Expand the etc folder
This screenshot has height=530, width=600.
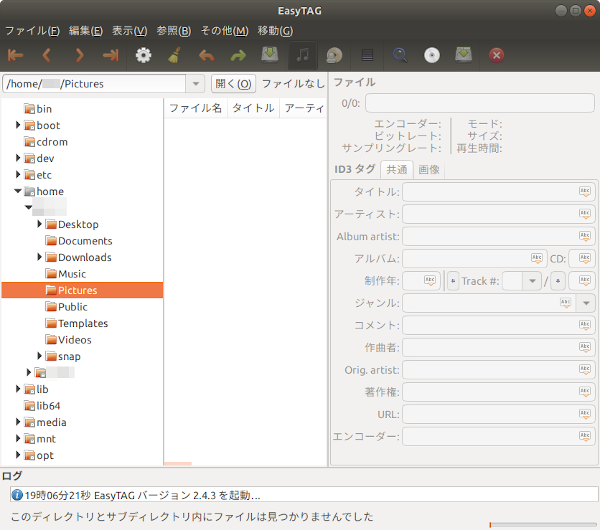click(18, 174)
